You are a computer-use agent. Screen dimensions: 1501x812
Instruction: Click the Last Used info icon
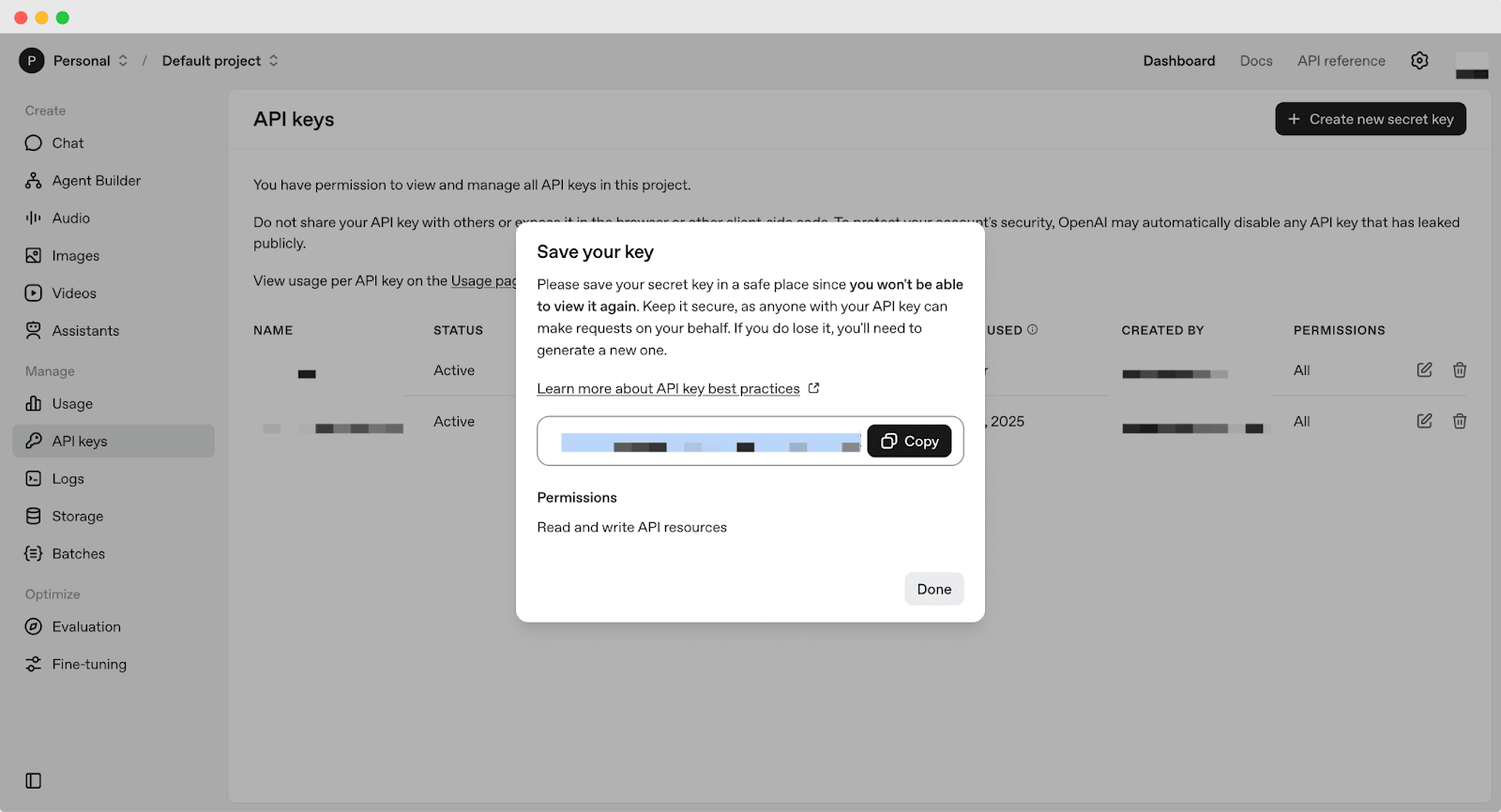coord(1033,330)
